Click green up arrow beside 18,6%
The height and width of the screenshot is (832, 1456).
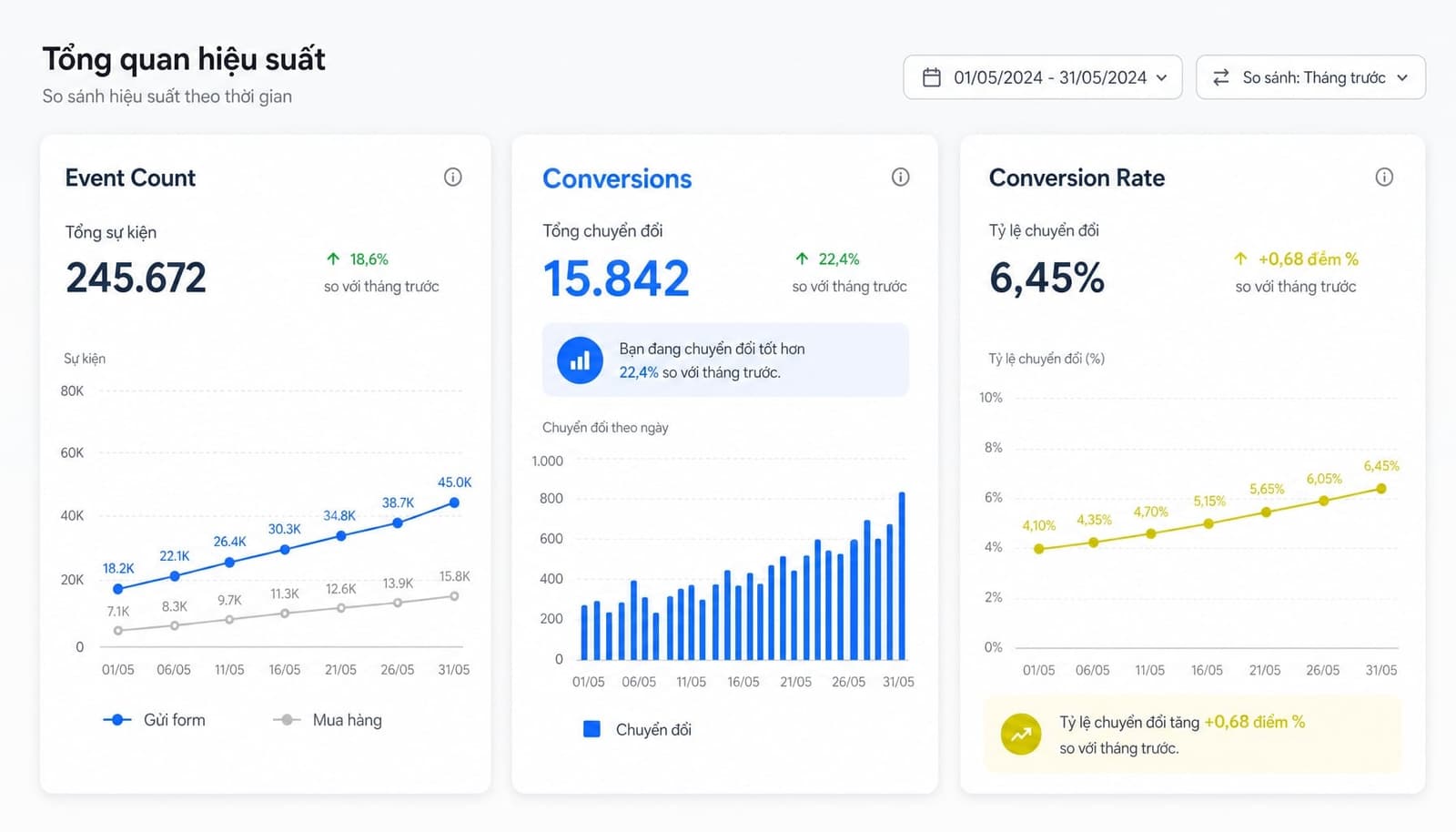333,259
